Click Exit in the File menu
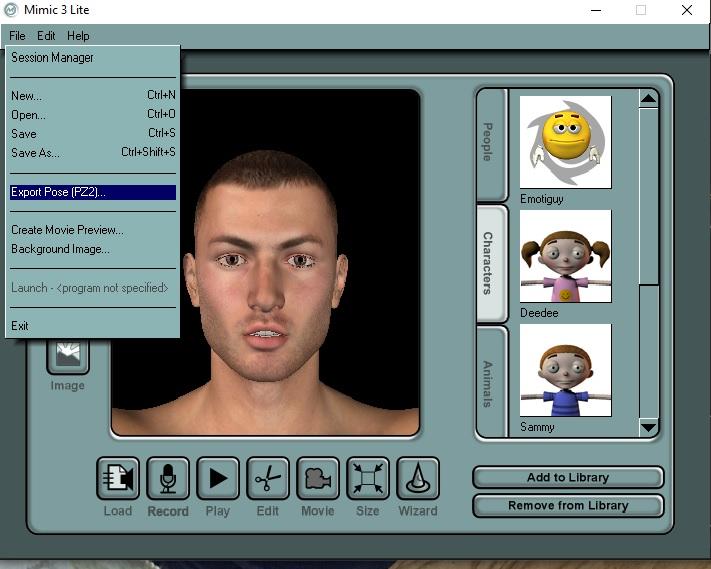Screen dimensions: 711x569 (93, 326)
